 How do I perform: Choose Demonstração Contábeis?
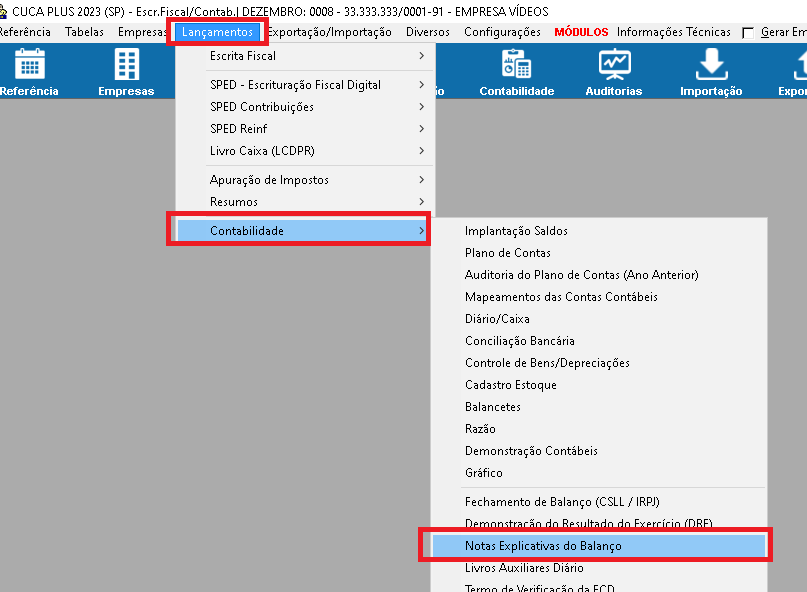click(x=599, y=451)
